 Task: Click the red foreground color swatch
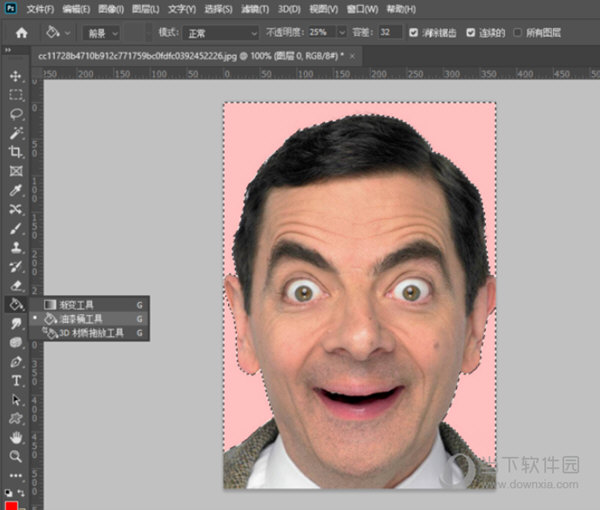11,506
